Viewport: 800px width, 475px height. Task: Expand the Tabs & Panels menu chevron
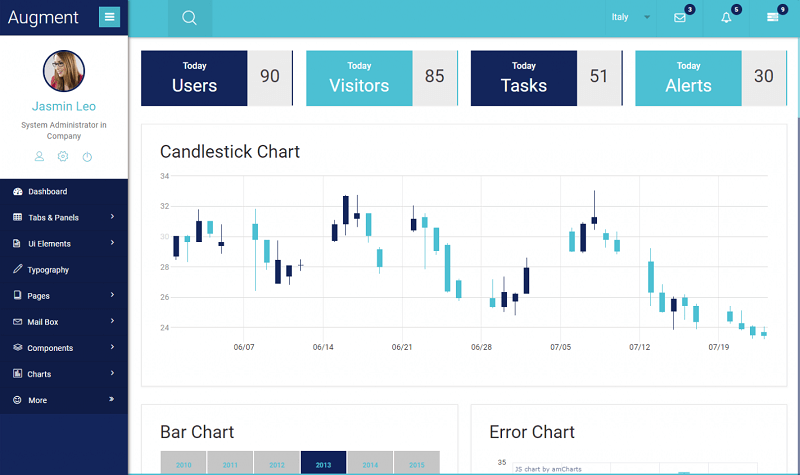click(x=112, y=217)
